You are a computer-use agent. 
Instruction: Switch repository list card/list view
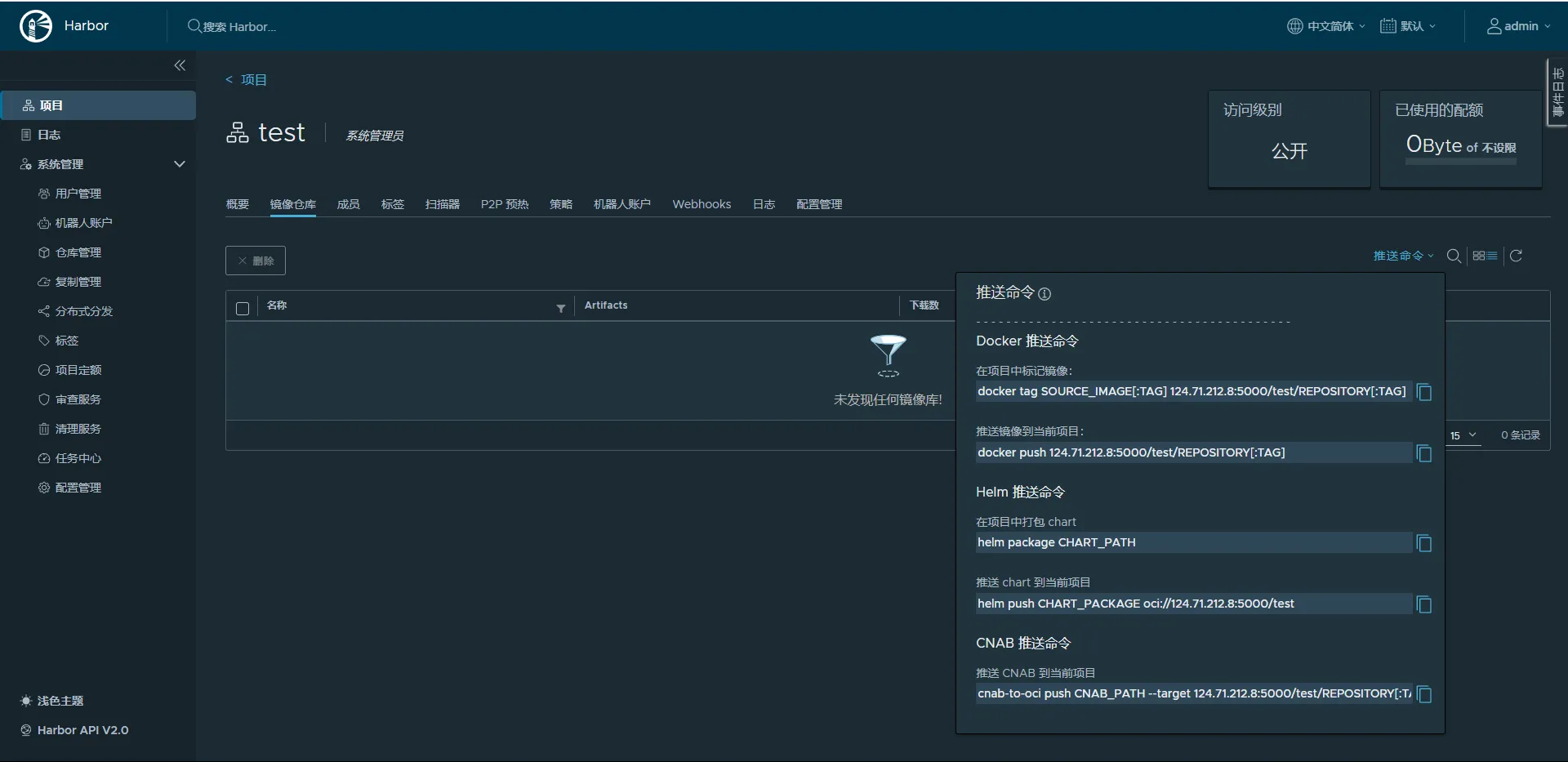1485,256
